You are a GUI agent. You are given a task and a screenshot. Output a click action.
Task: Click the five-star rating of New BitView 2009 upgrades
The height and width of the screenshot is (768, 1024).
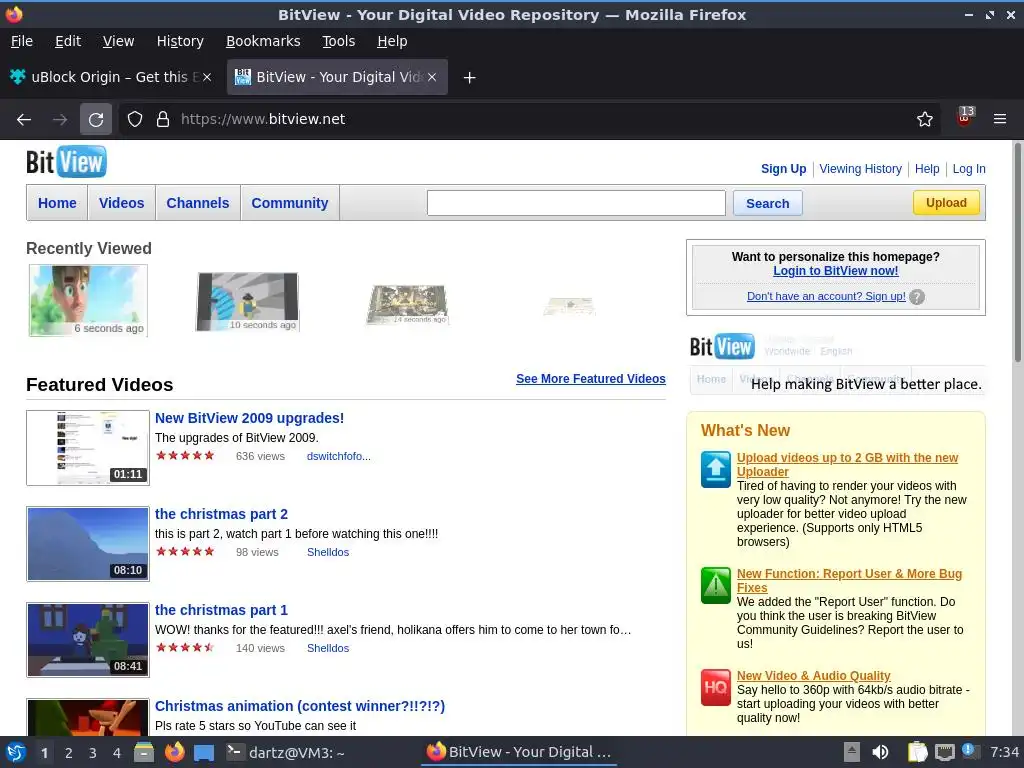(185, 456)
